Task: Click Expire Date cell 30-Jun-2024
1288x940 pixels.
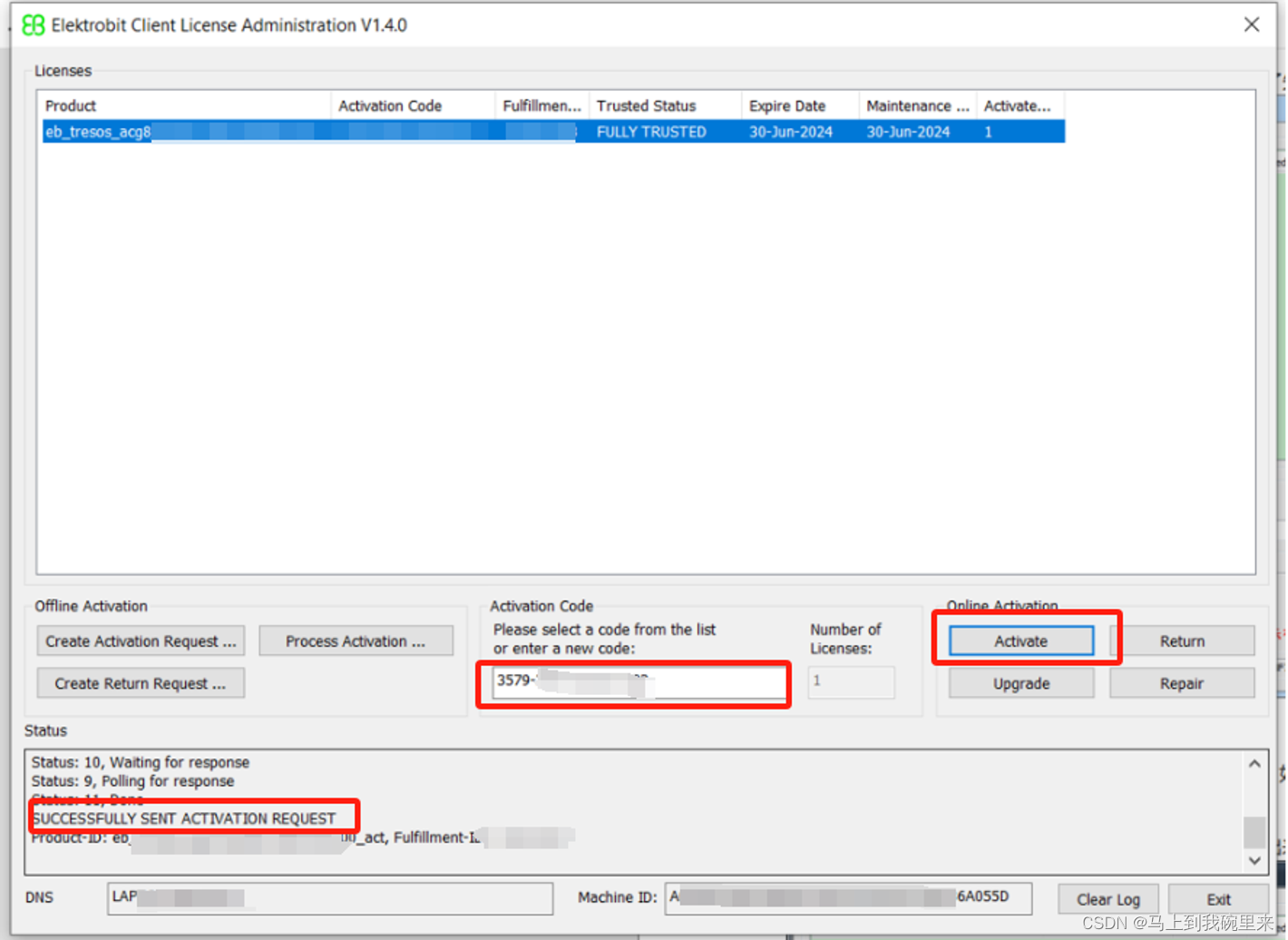Action: (791, 132)
